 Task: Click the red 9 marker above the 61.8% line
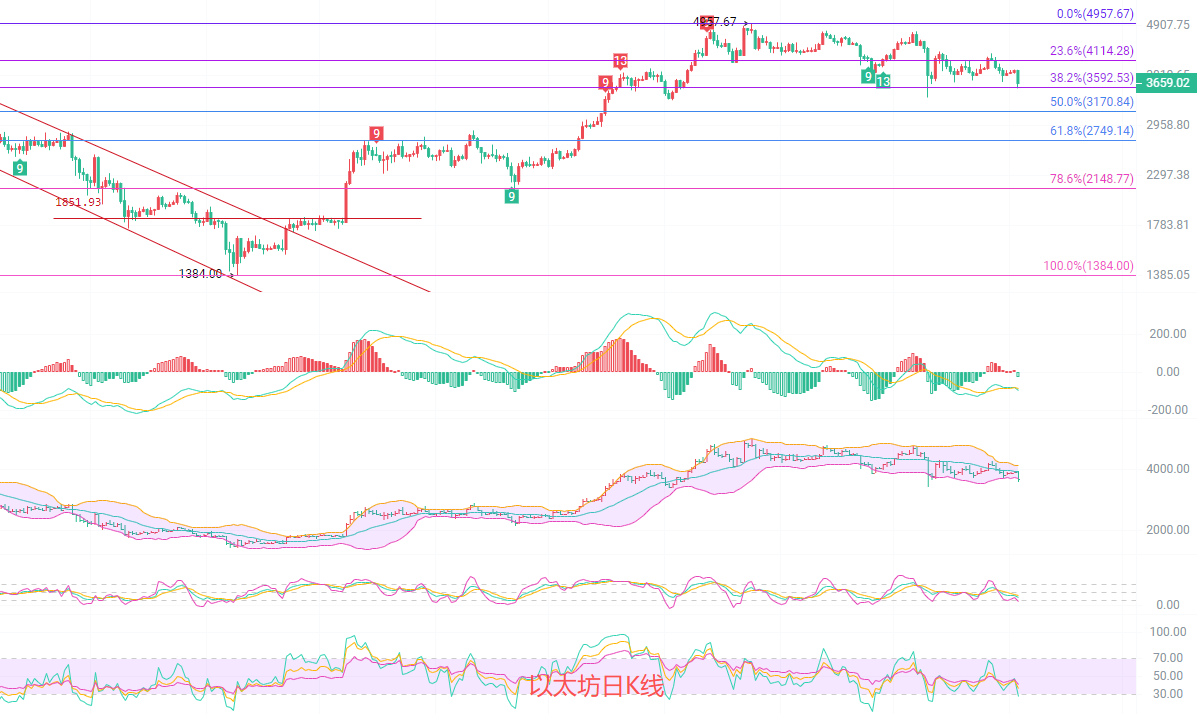tap(376, 134)
